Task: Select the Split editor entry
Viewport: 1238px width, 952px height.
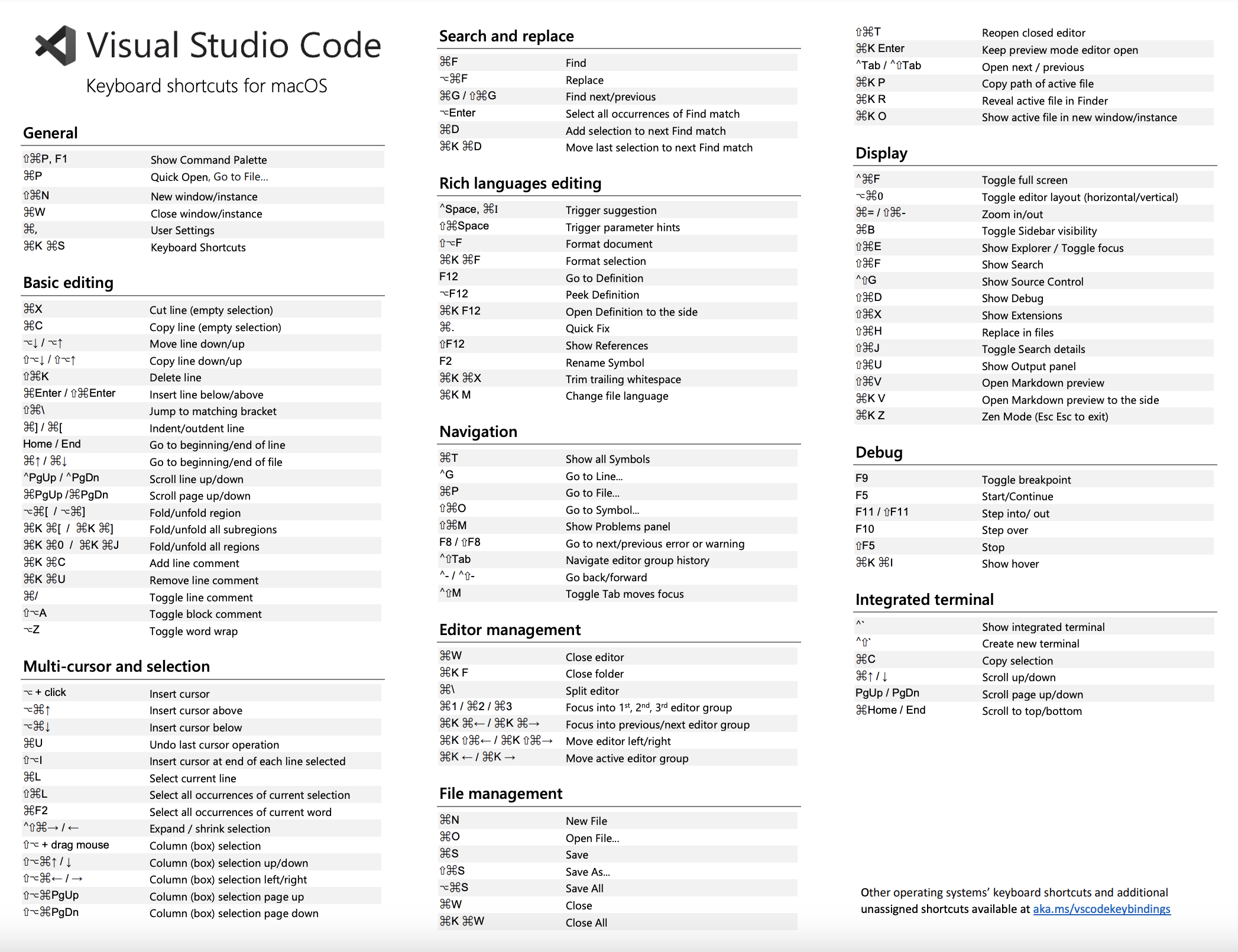Action: coord(592,691)
